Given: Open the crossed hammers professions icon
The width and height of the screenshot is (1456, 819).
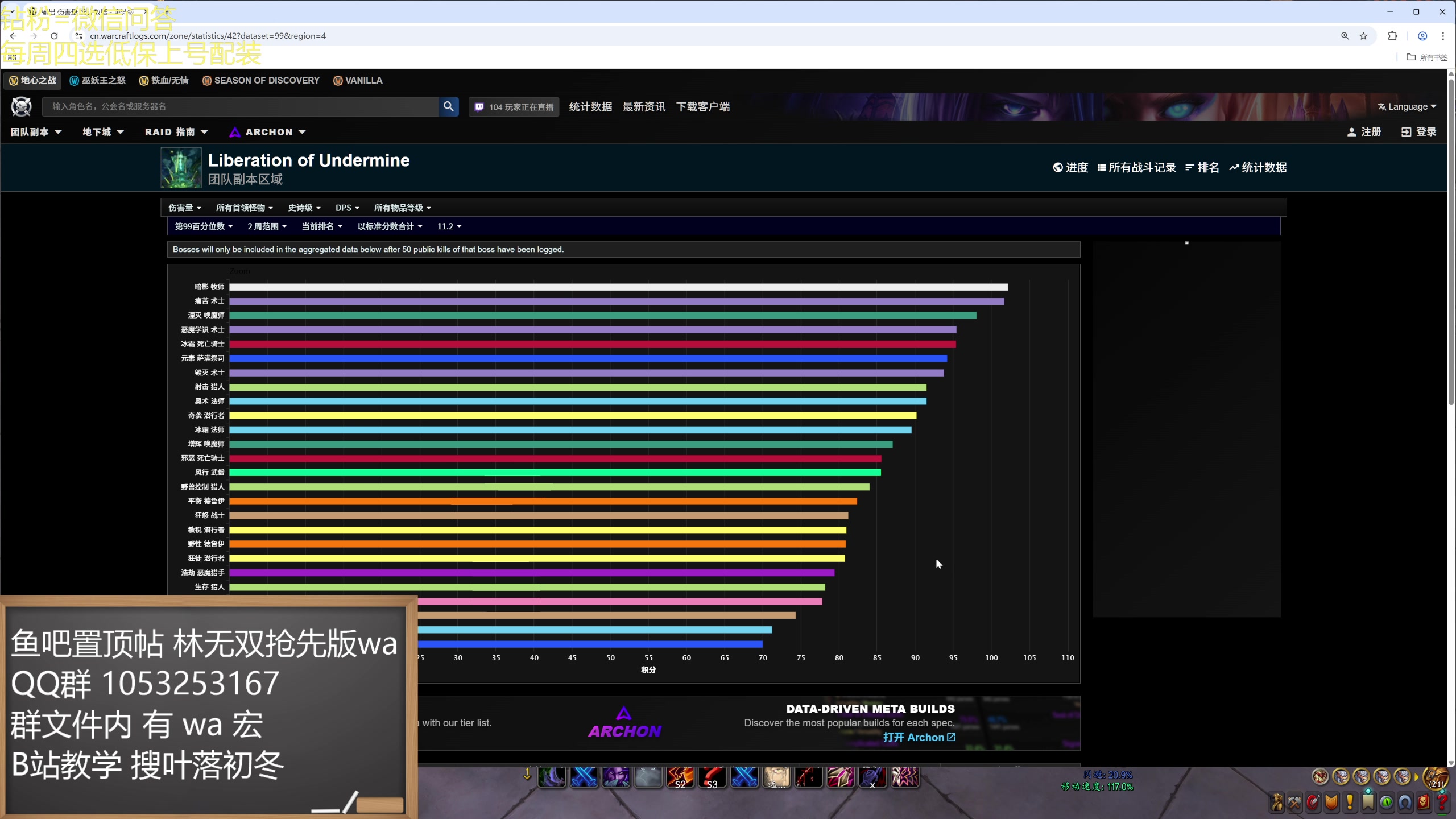Looking at the screenshot, I should [1295, 803].
